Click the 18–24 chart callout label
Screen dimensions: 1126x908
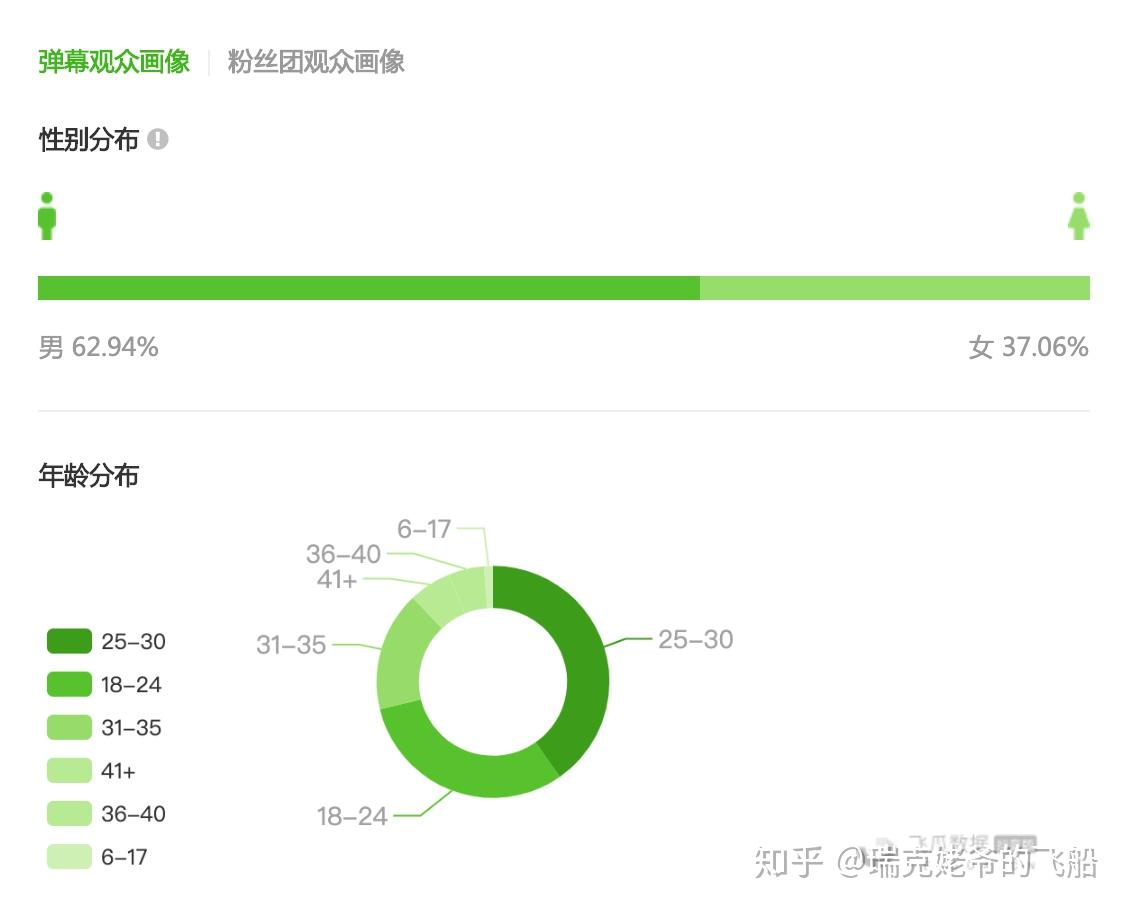point(352,816)
